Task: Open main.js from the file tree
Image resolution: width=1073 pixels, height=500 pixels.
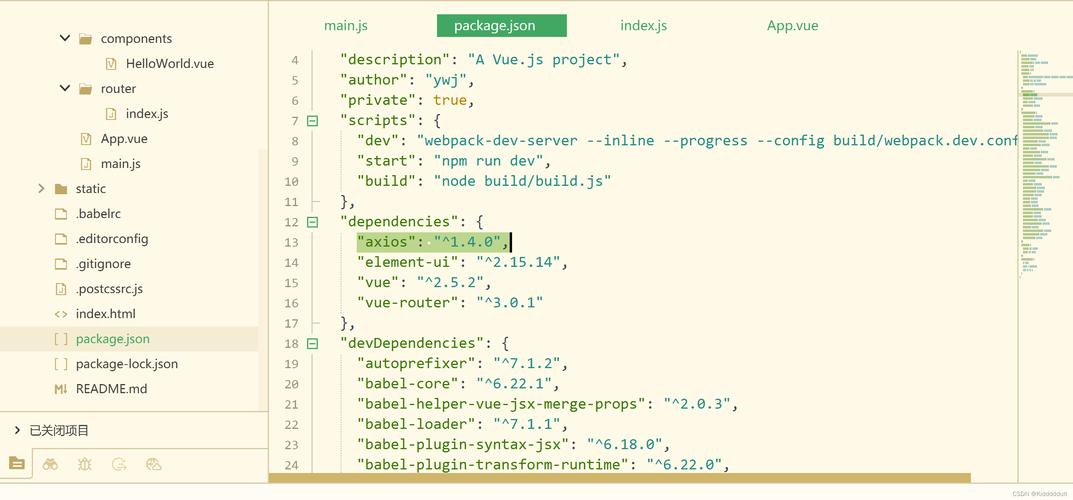Action: tap(120, 163)
